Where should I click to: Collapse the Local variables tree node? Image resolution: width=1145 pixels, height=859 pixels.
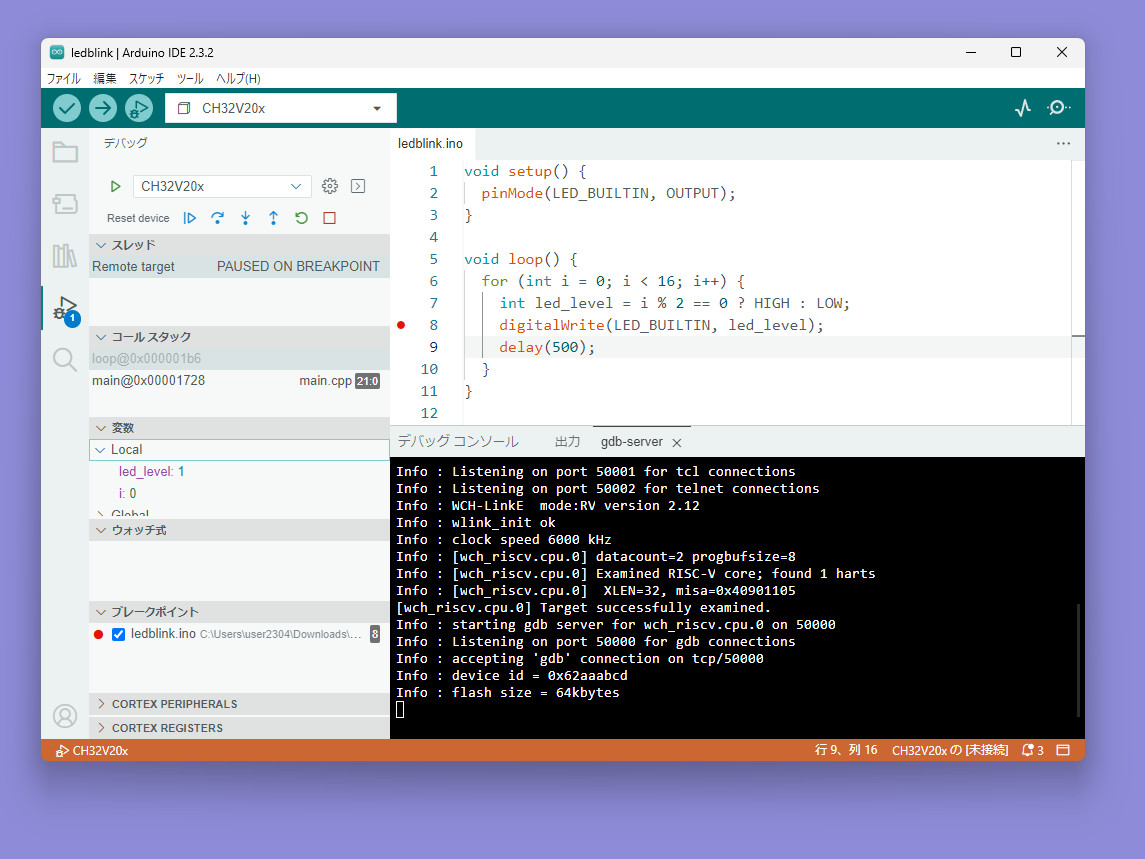click(x=100, y=450)
